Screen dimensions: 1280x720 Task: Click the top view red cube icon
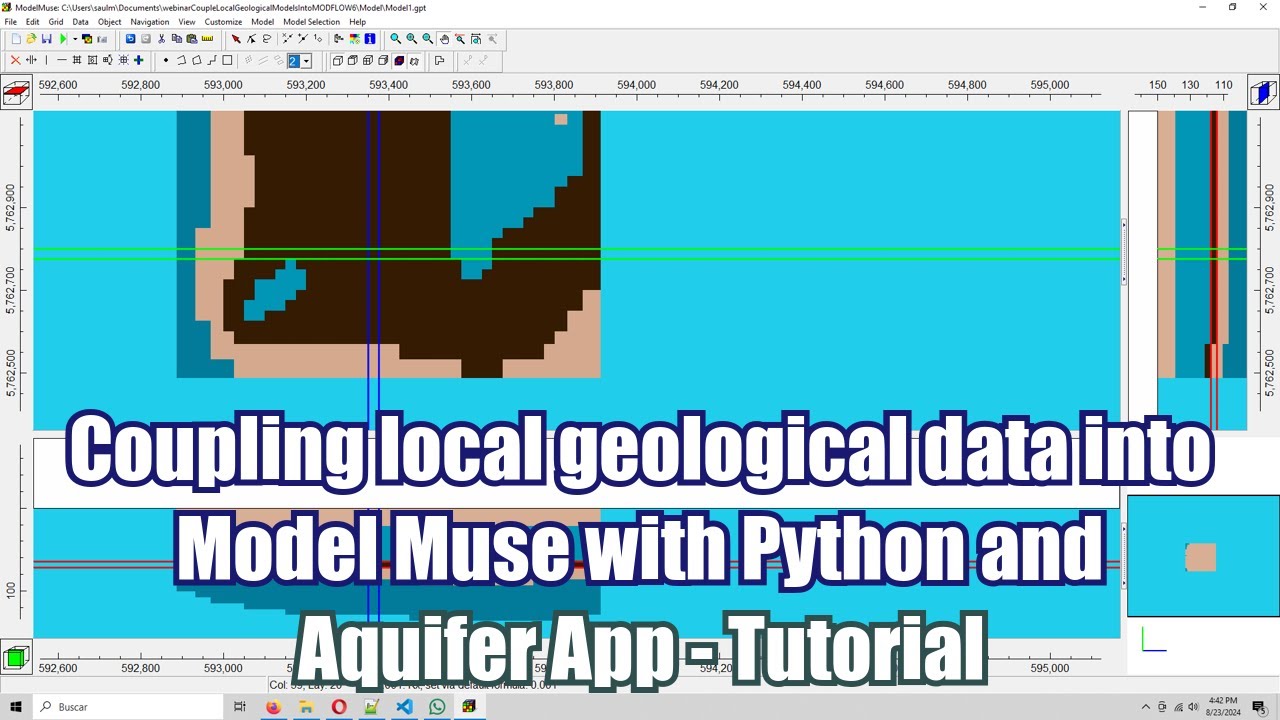point(15,94)
